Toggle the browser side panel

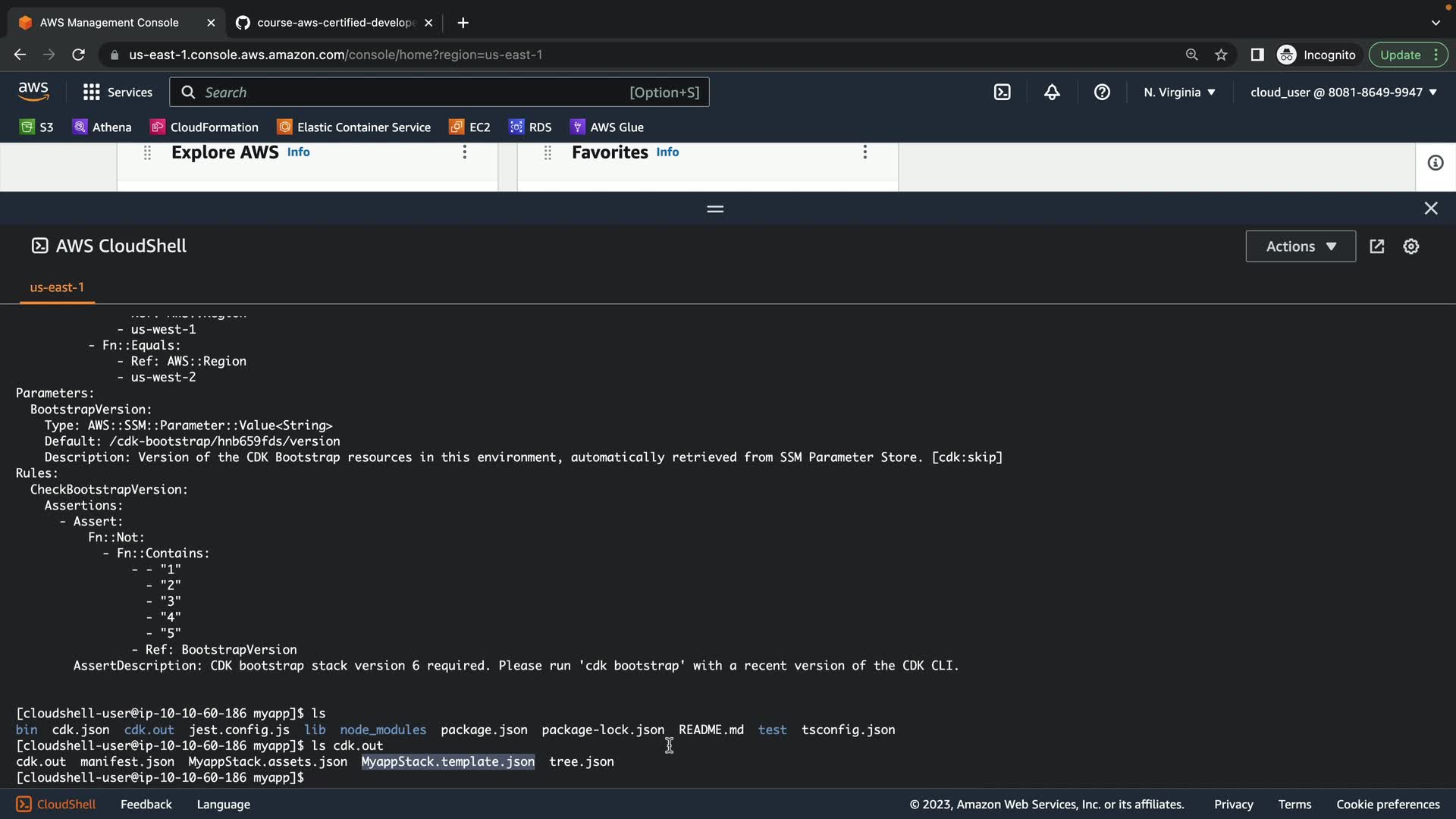(x=1257, y=55)
